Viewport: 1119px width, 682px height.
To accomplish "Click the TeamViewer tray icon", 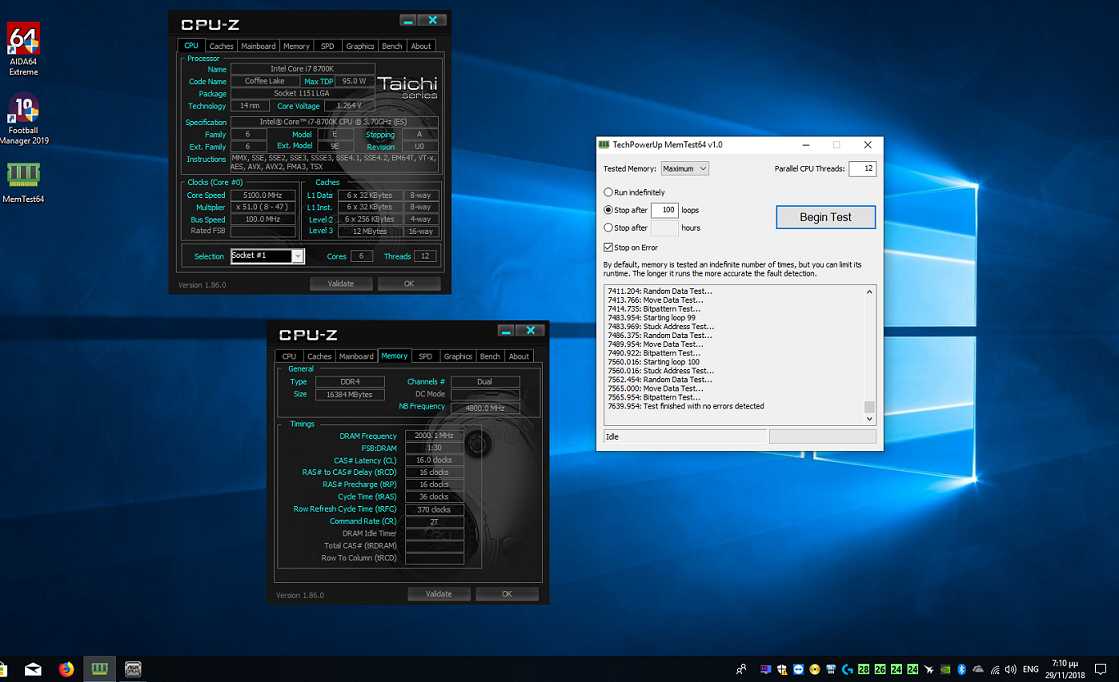I will click(799, 669).
